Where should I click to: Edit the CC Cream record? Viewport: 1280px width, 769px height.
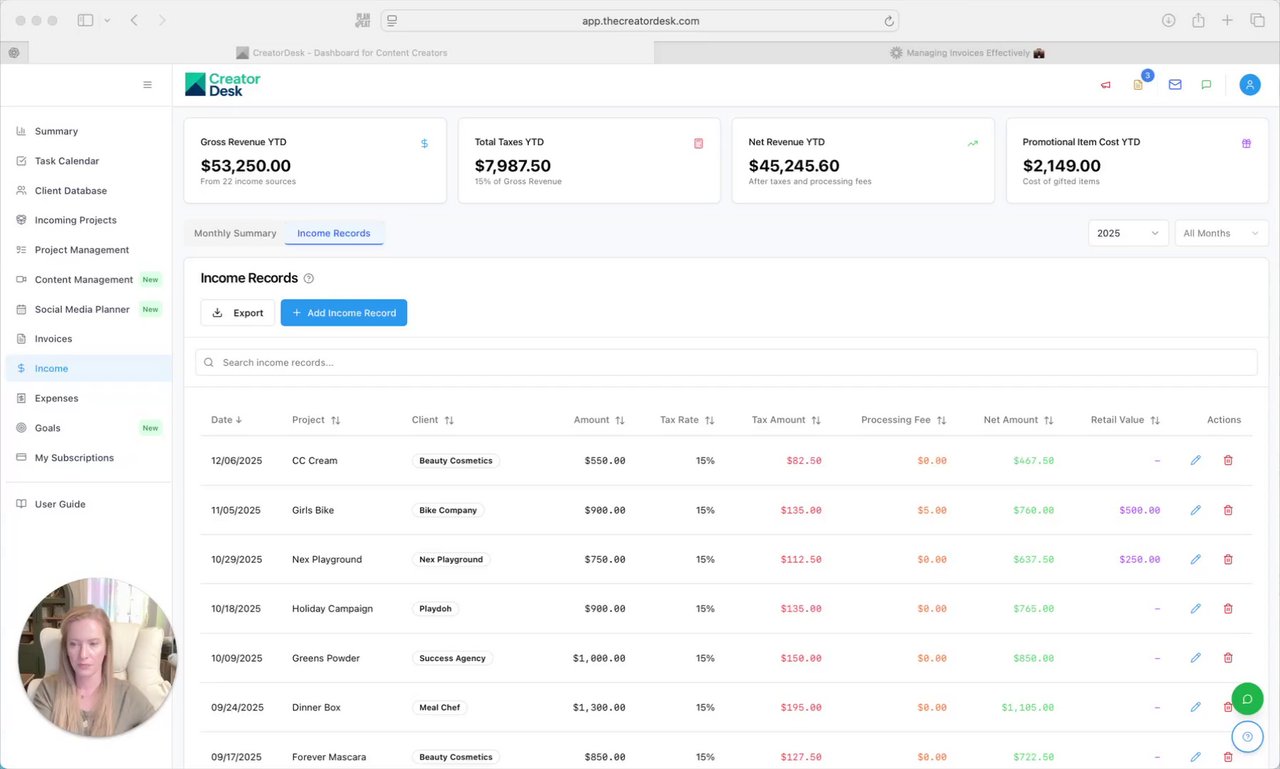tap(1195, 461)
